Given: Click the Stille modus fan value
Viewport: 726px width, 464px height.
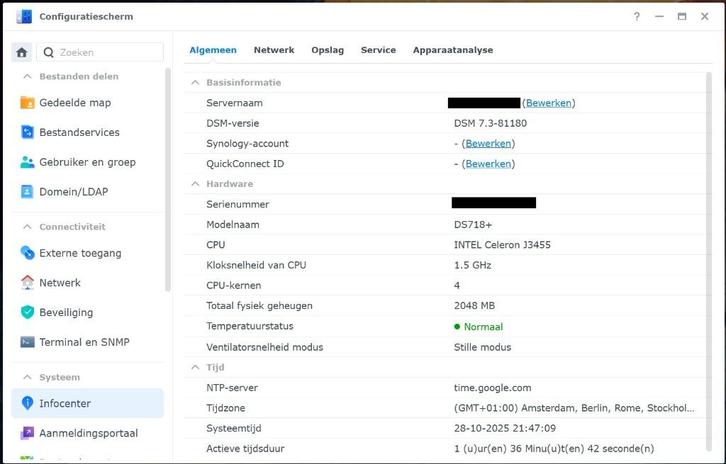Looking at the screenshot, I should 482,347.
